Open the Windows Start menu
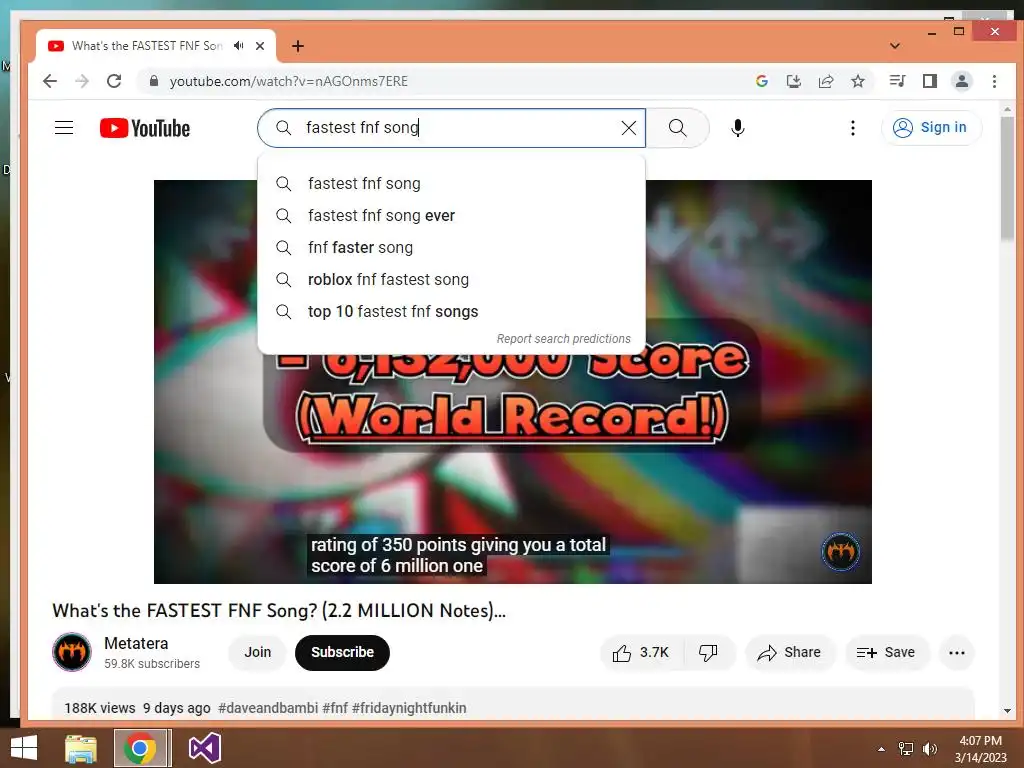Screen dimensions: 1024x768 (24, 748)
